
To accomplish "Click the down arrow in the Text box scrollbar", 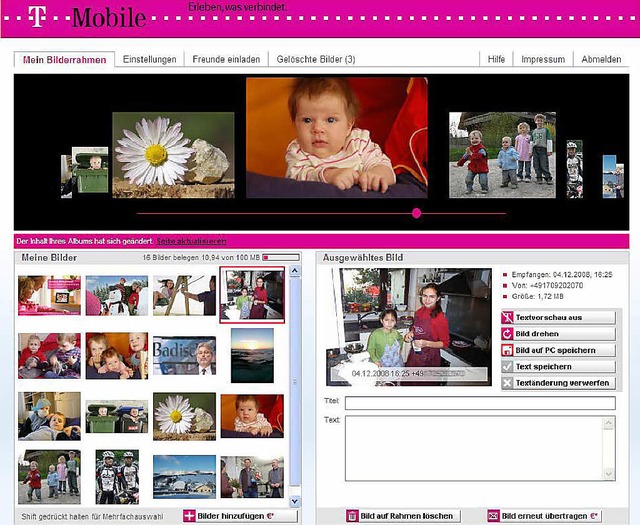I will 609,475.
